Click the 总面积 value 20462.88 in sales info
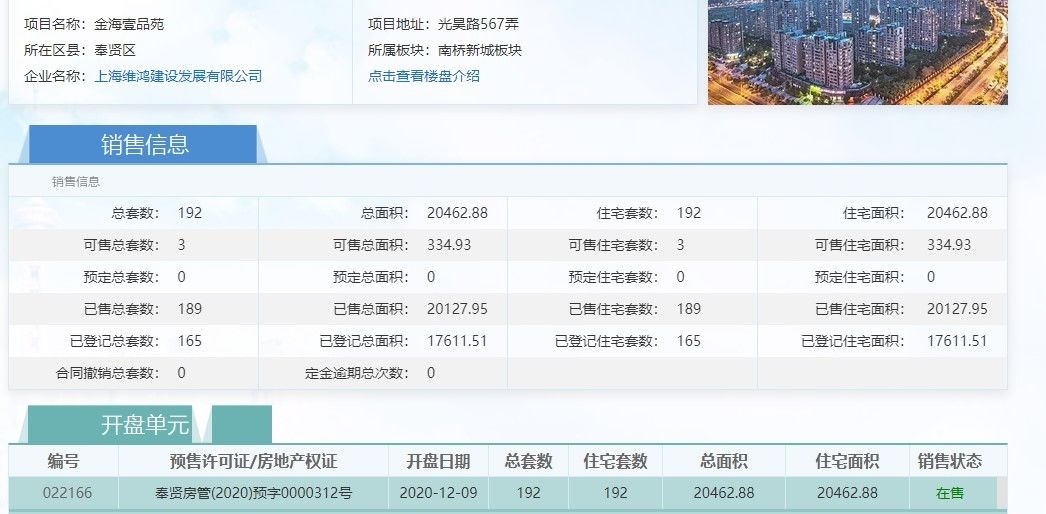Image resolution: width=1046 pixels, height=514 pixels. [458, 213]
